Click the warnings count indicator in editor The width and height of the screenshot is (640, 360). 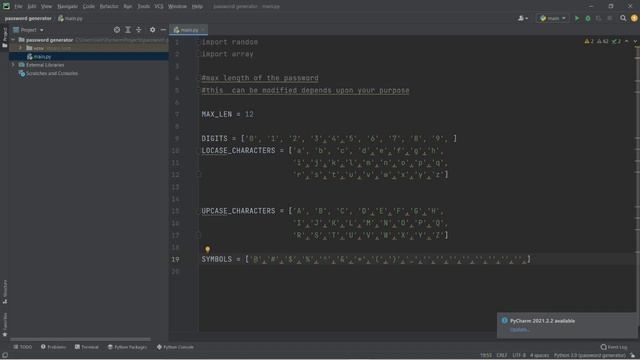pyautogui.click(x=589, y=41)
